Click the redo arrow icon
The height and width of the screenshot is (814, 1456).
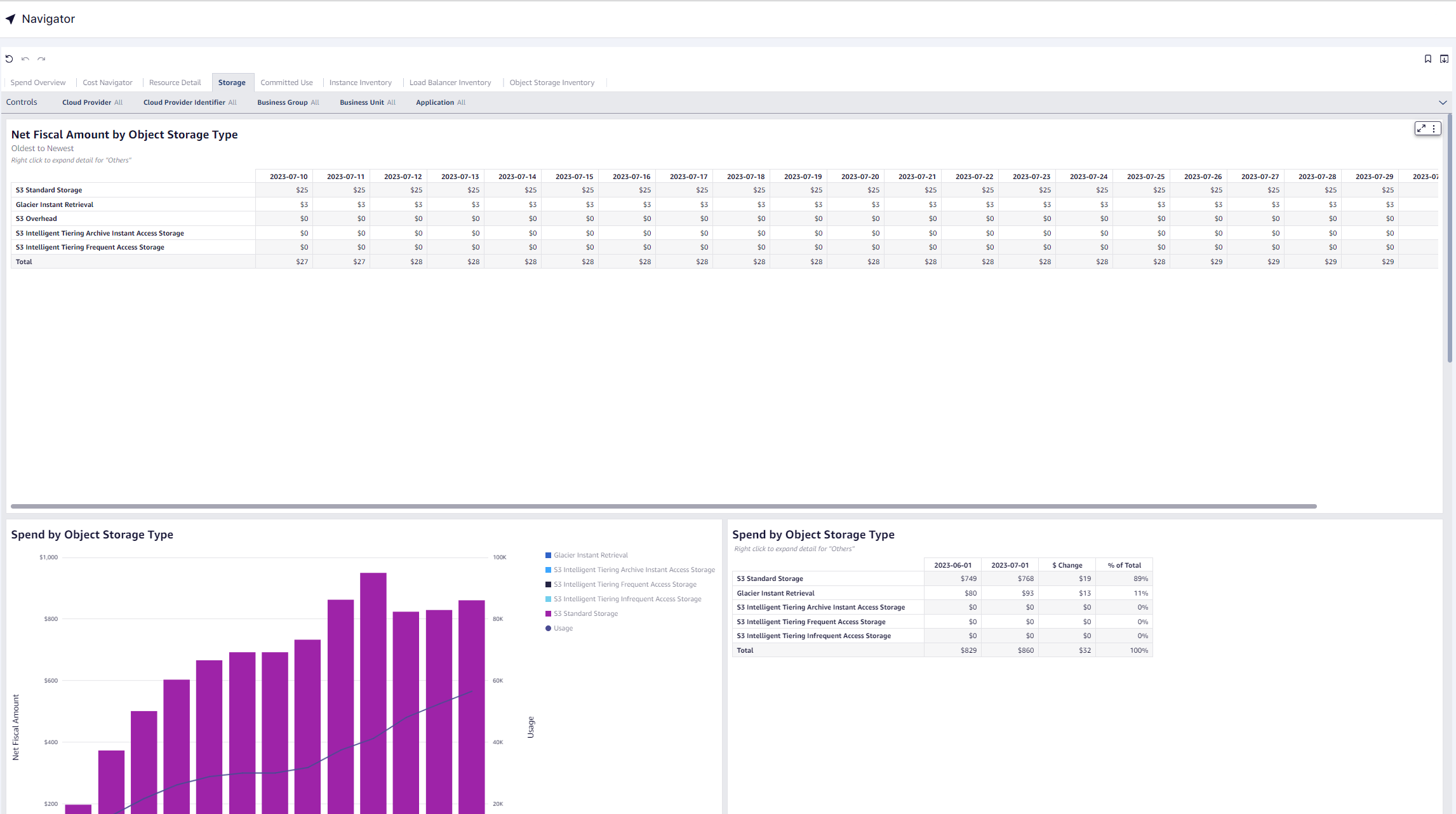41,59
